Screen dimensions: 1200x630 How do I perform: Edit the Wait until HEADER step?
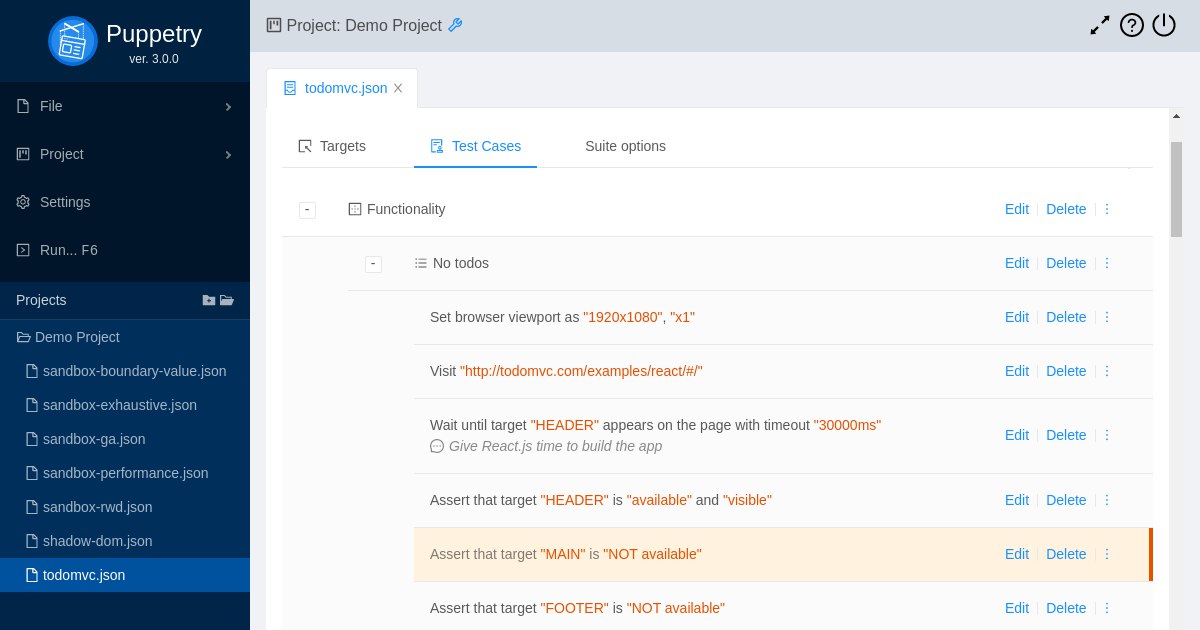(x=1017, y=435)
